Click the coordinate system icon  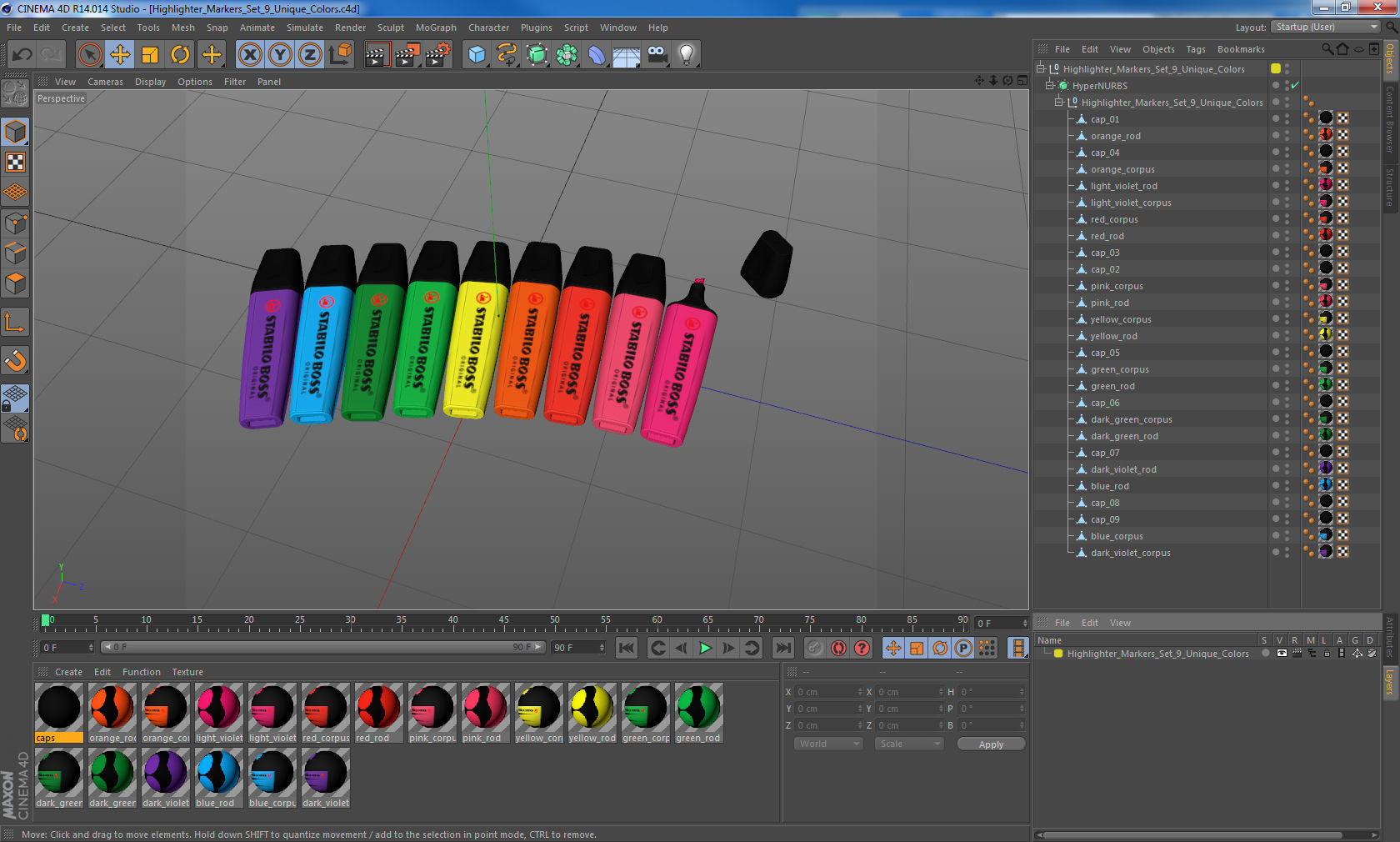coord(340,55)
